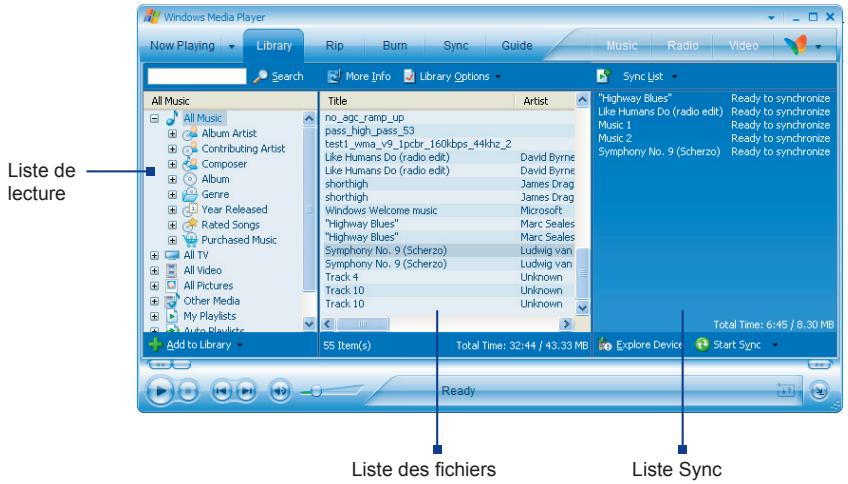Image resolution: width=848 pixels, height=484 pixels.
Task: Click the file list scroll-down arrow
Action: pyautogui.click(x=582, y=308)
